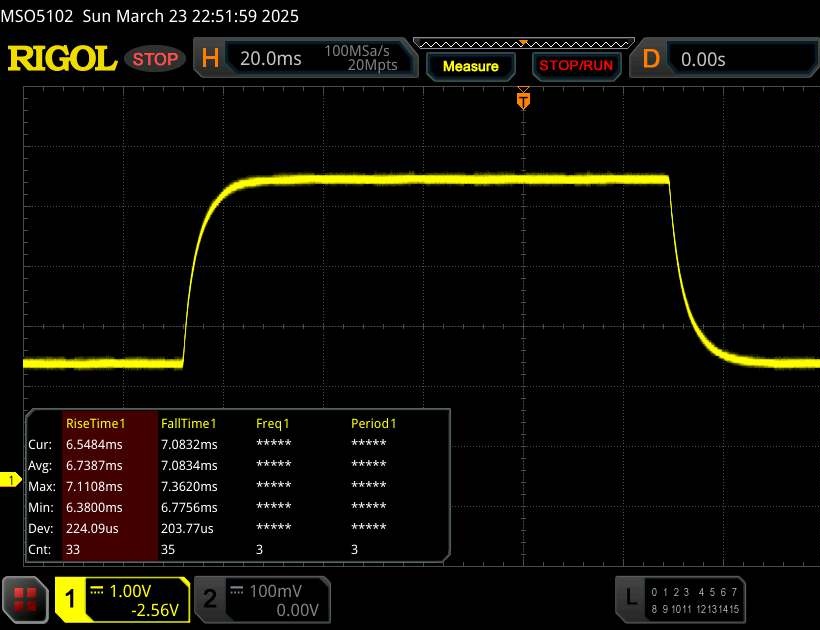This screenshot has width=820, height=630.
Task: Click the Min: row label
Action: point(41,507)
